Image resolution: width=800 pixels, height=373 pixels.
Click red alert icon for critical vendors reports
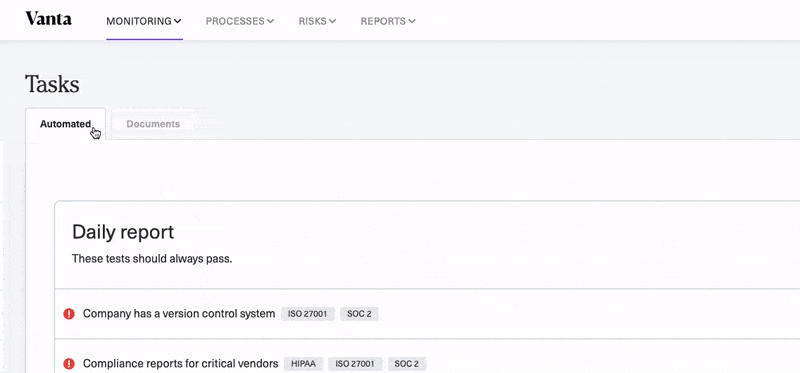point(69,364)
